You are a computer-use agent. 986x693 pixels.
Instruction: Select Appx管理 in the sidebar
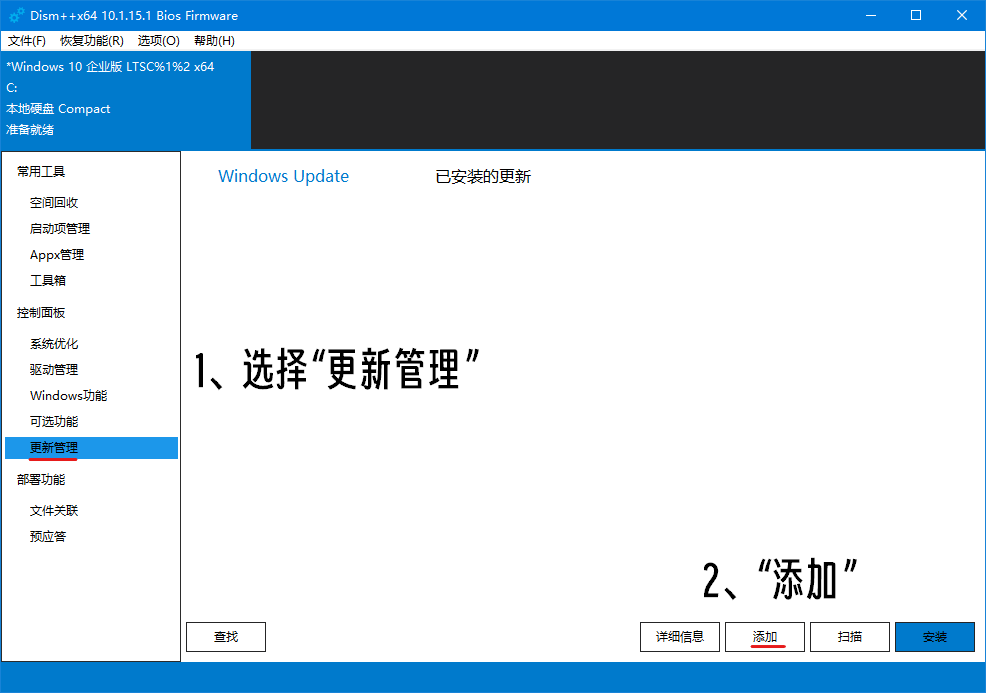pos(56,254)
